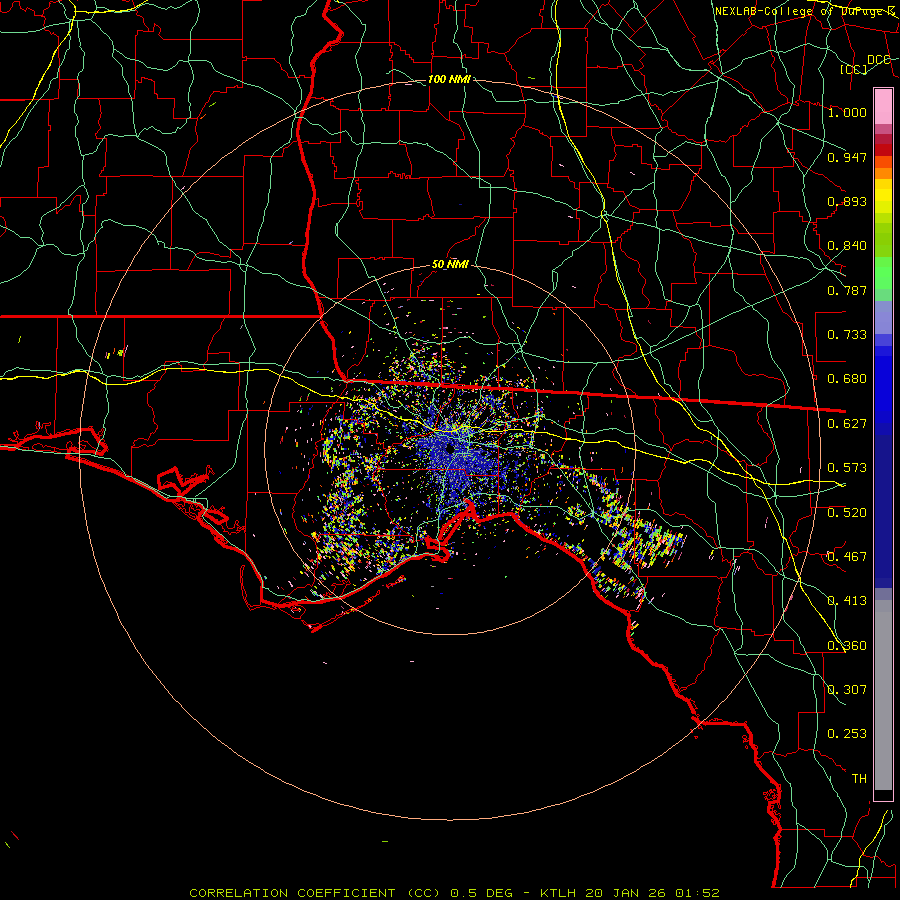Select the 0.947 color scale value
Screen dimensions: 900x900
pos(847,157)
